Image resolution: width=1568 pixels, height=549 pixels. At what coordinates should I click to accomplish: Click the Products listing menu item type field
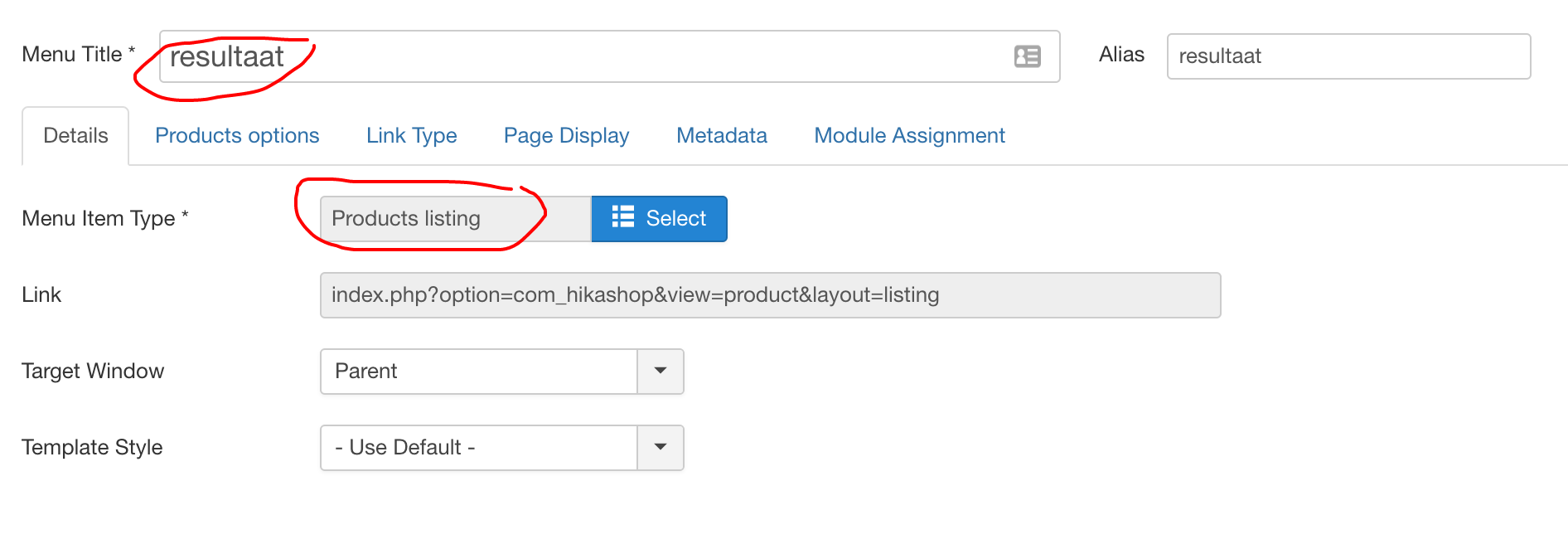click(x=454, y=219)
